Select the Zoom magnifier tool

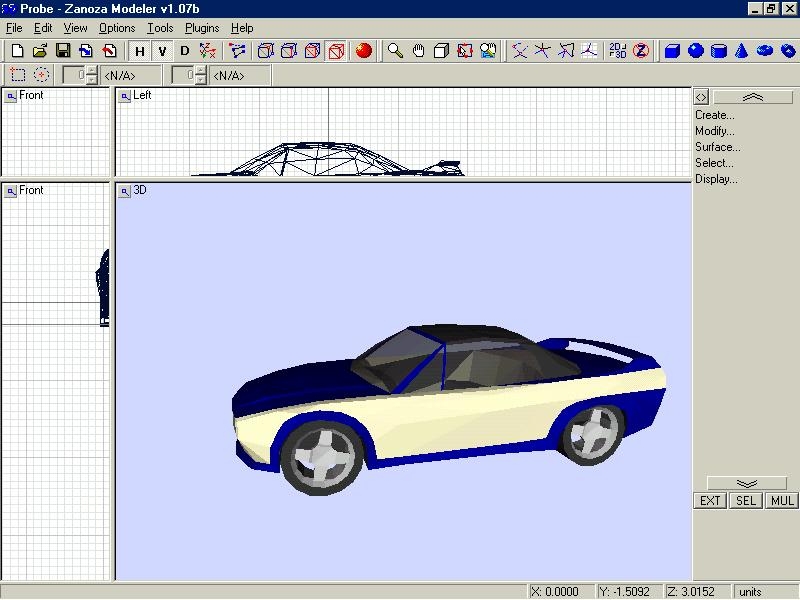[396, 50]
